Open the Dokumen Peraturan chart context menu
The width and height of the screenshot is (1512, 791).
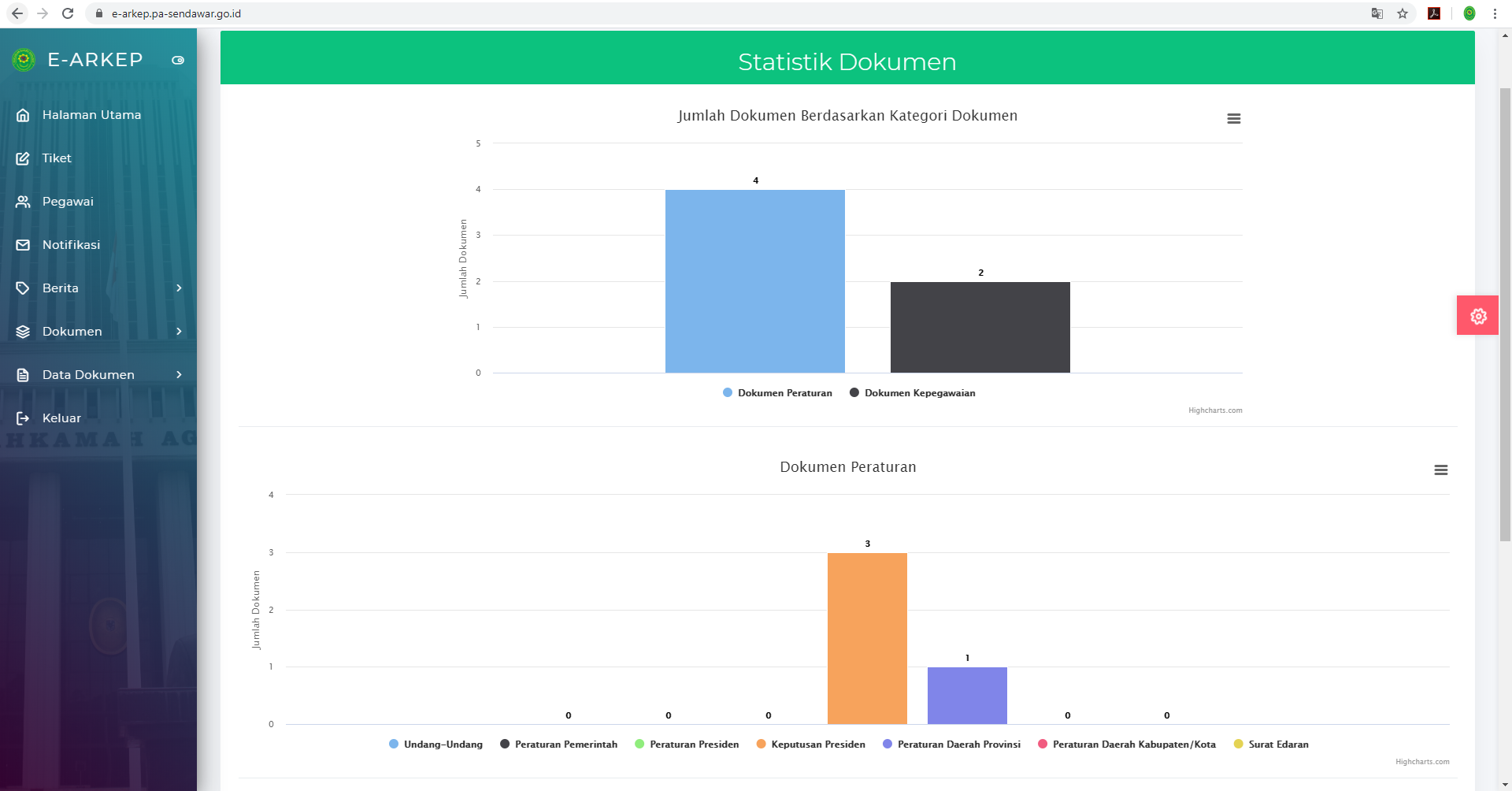pos(1440,470)
